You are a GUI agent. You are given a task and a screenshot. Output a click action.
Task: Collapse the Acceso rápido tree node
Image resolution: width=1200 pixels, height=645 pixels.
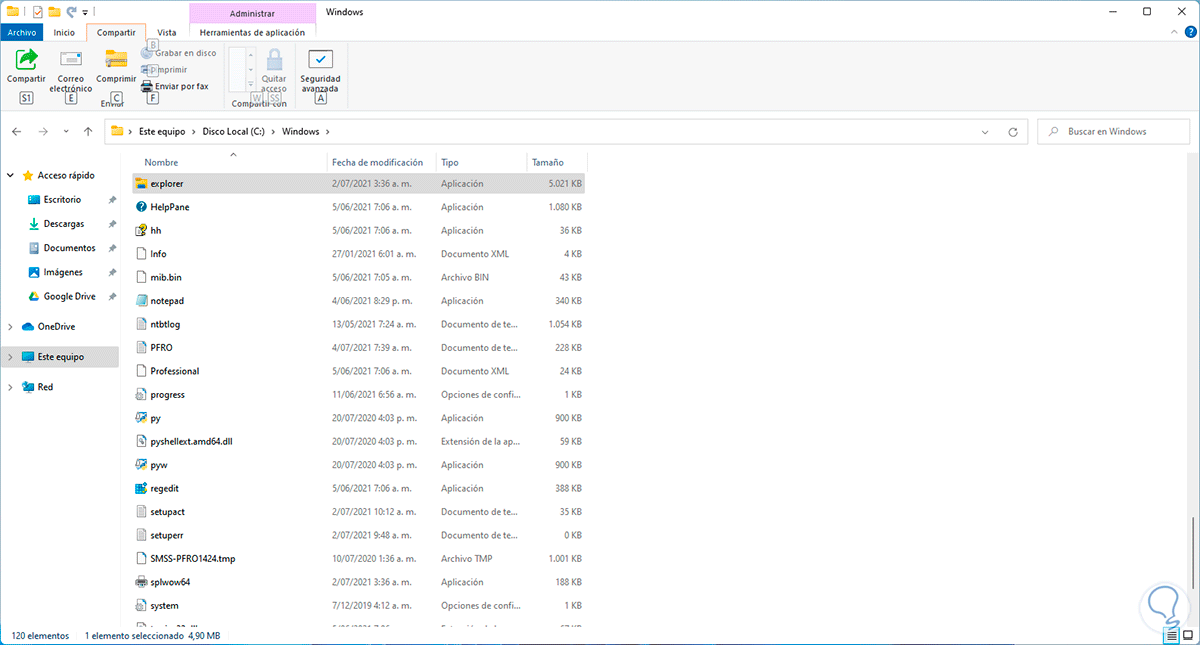[x=10, y=175]
